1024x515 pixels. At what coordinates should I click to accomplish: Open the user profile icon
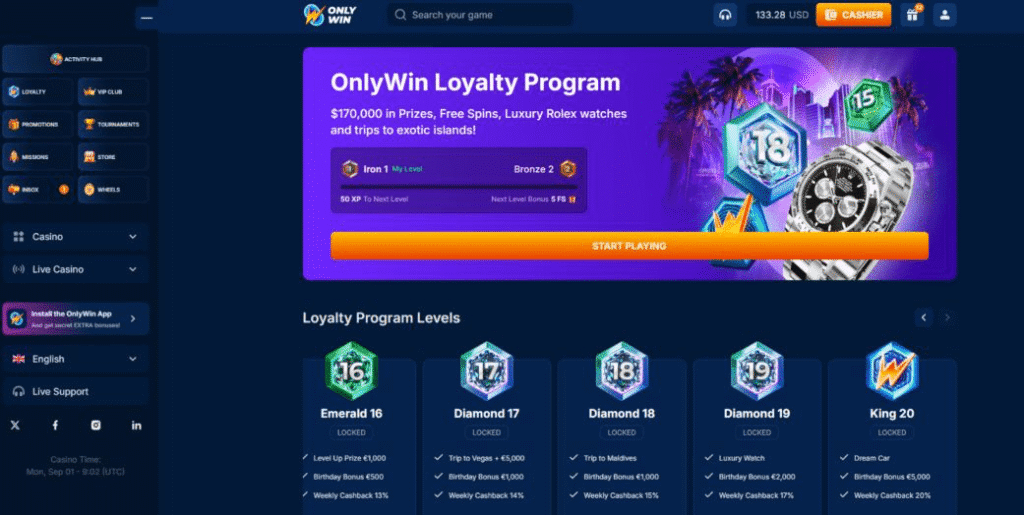tap(944, 14)
